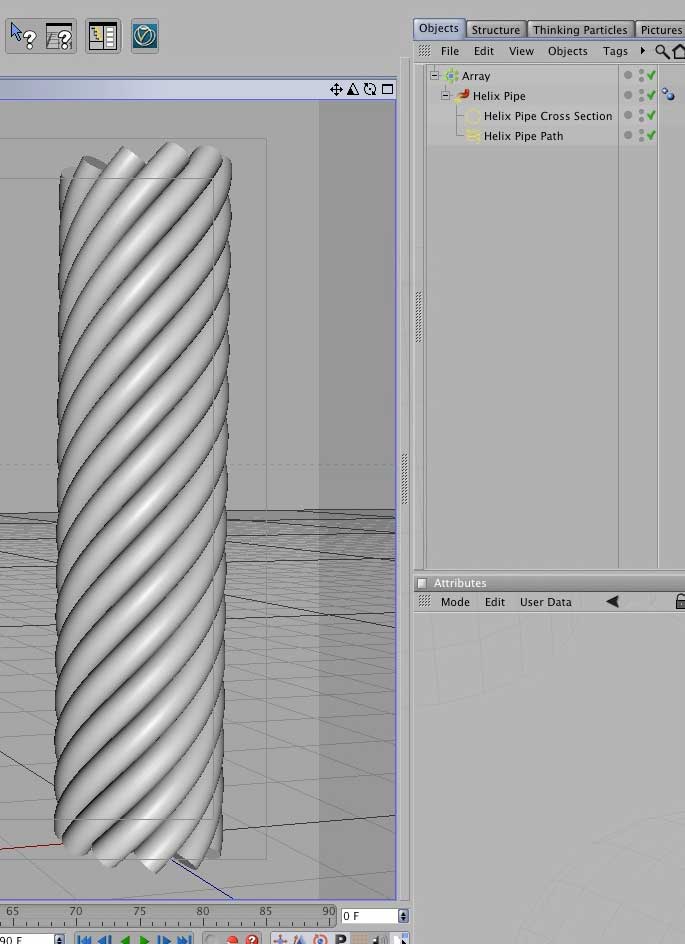Click the red autokeying button
The image size is (685, 944).
coord(232,939)
